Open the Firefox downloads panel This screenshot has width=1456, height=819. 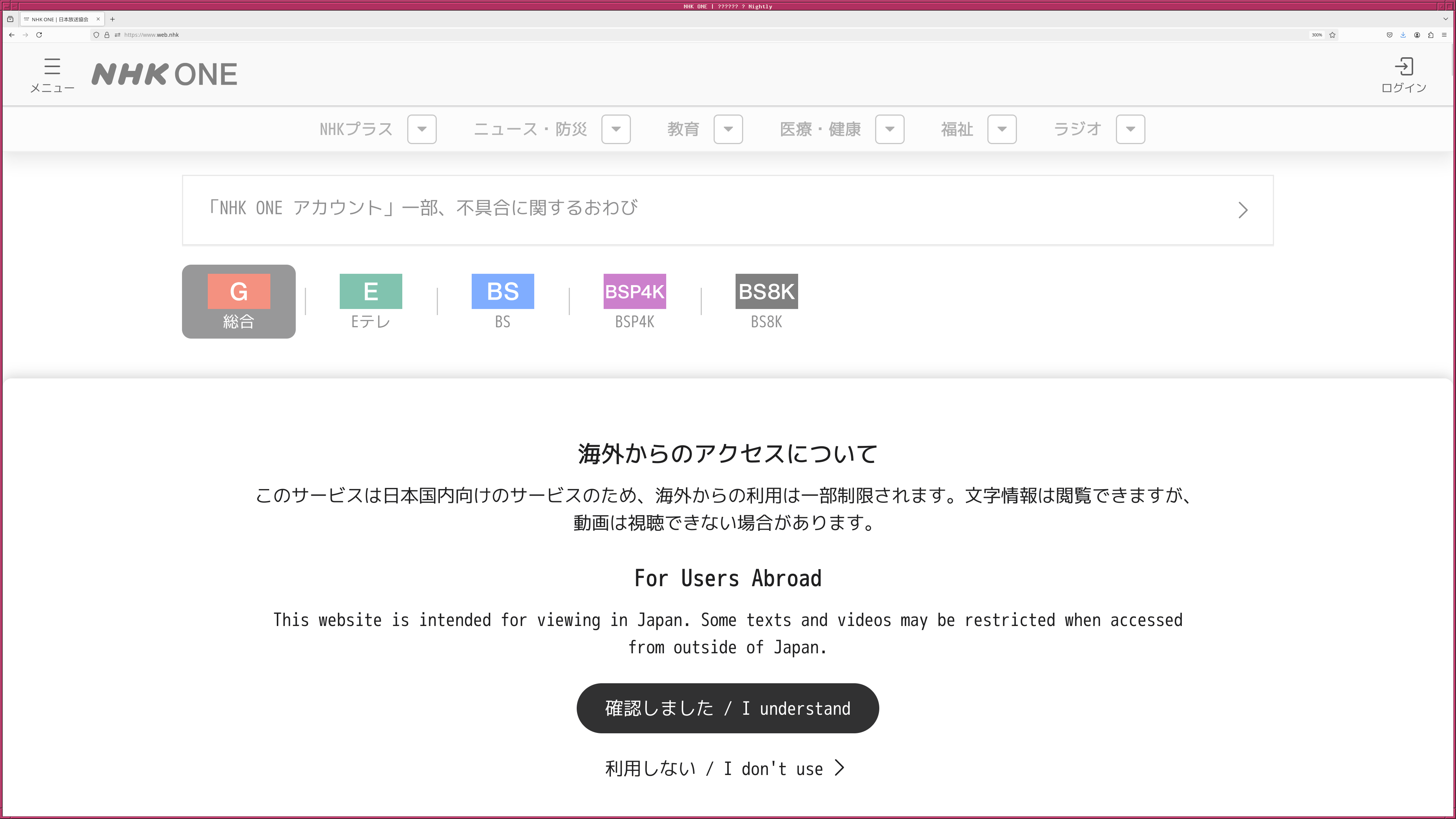click(x=1403, y=35)
